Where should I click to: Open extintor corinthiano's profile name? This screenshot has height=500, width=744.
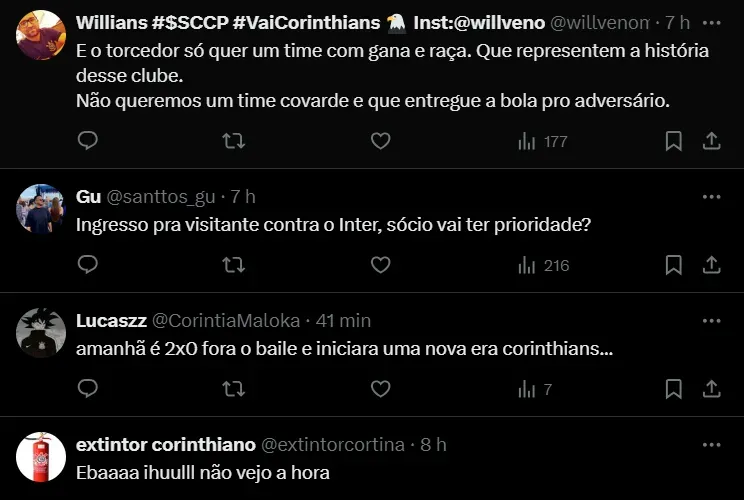pos(165,445)
